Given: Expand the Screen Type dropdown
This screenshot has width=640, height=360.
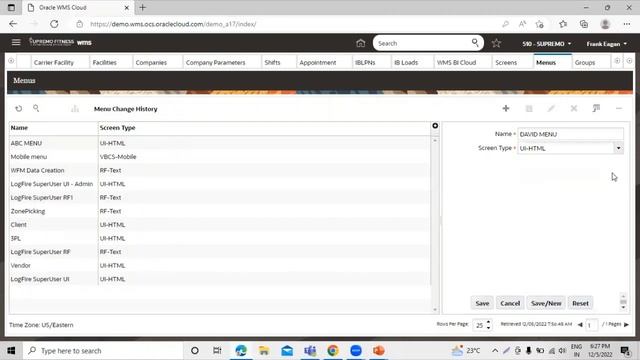Looking at the screenshot, I should click(x=618, y=148).
